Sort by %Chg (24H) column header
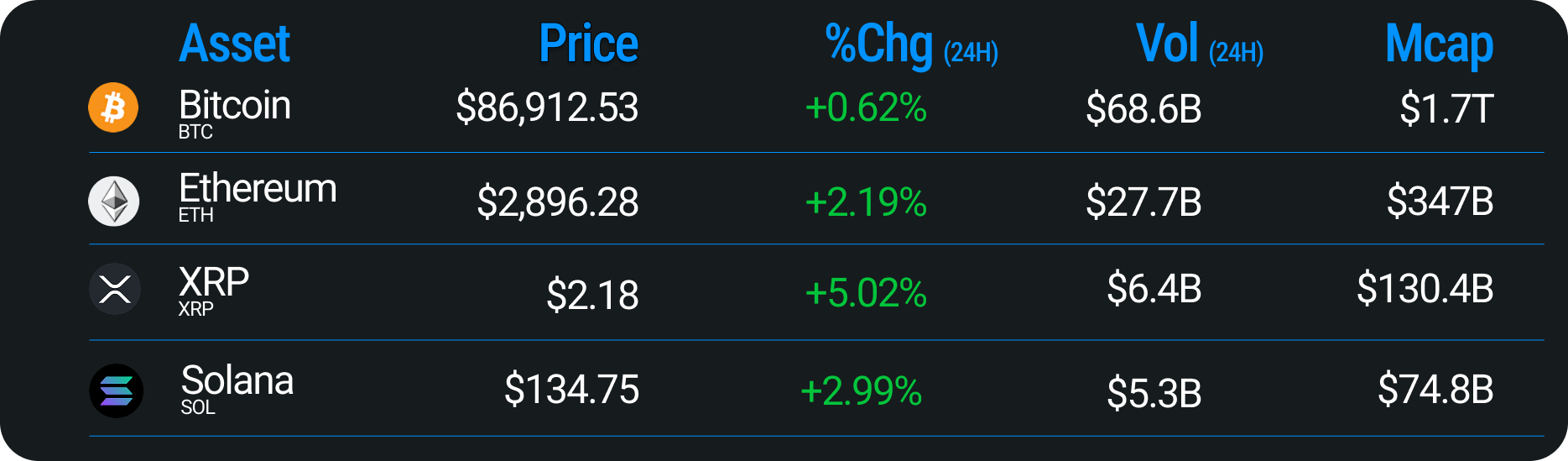 [911, 45]
